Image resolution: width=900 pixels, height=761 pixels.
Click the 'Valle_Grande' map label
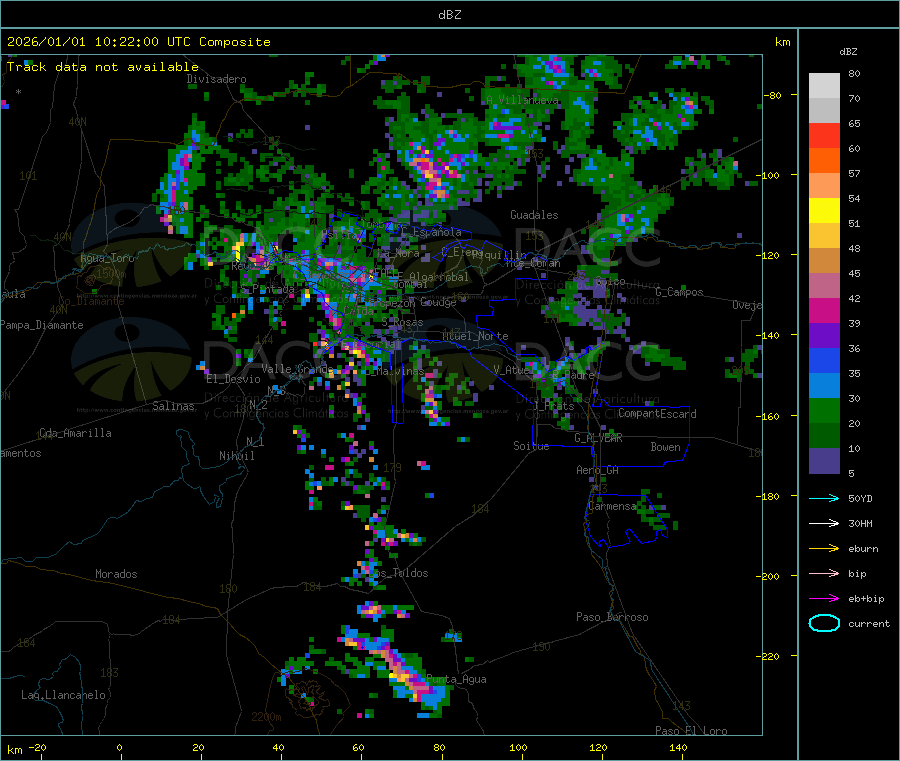tap(297, 368)
